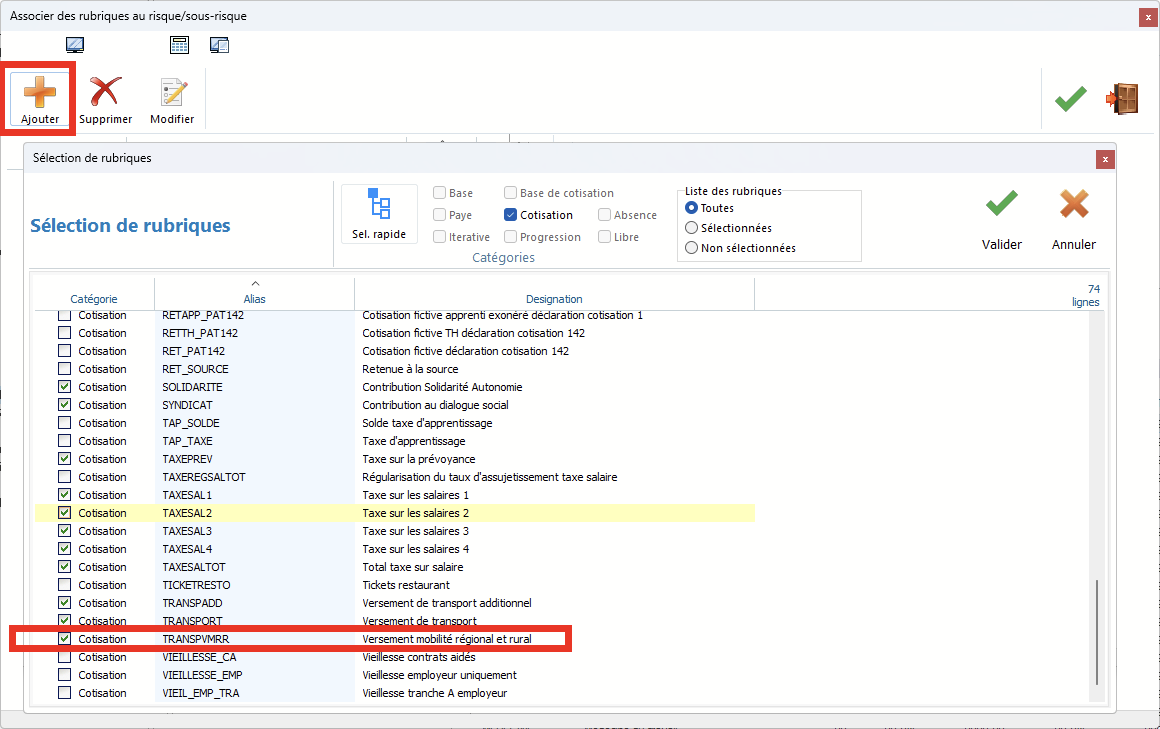This screenshot has height=729, width=1160.
Task: Click the Supprimer red cross icon
Action: (105, 93)
